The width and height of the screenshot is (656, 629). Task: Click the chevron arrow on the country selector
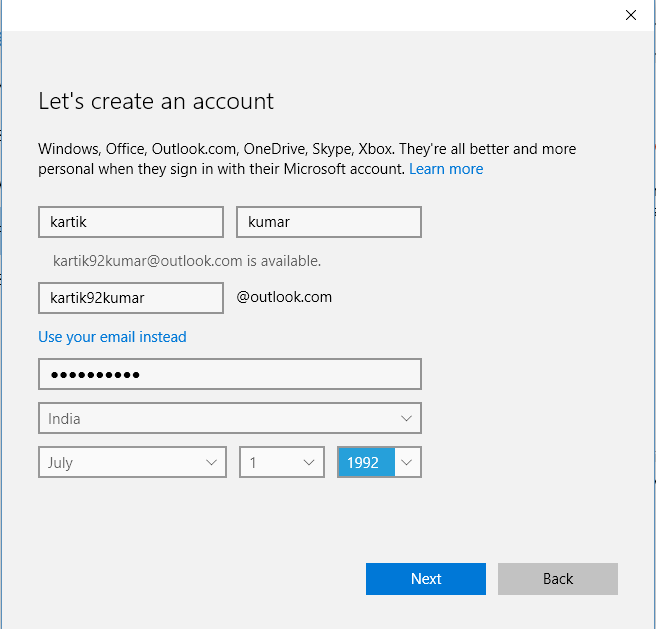[x=407, y=418]
